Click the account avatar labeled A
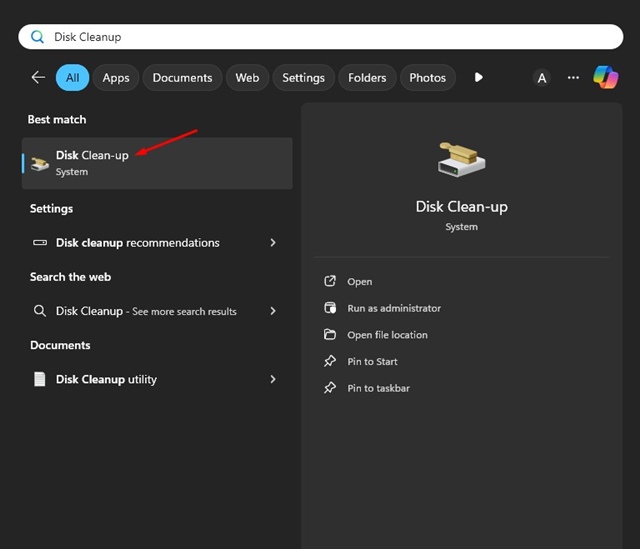Viewport: 640px width, 549px height. 542,78
